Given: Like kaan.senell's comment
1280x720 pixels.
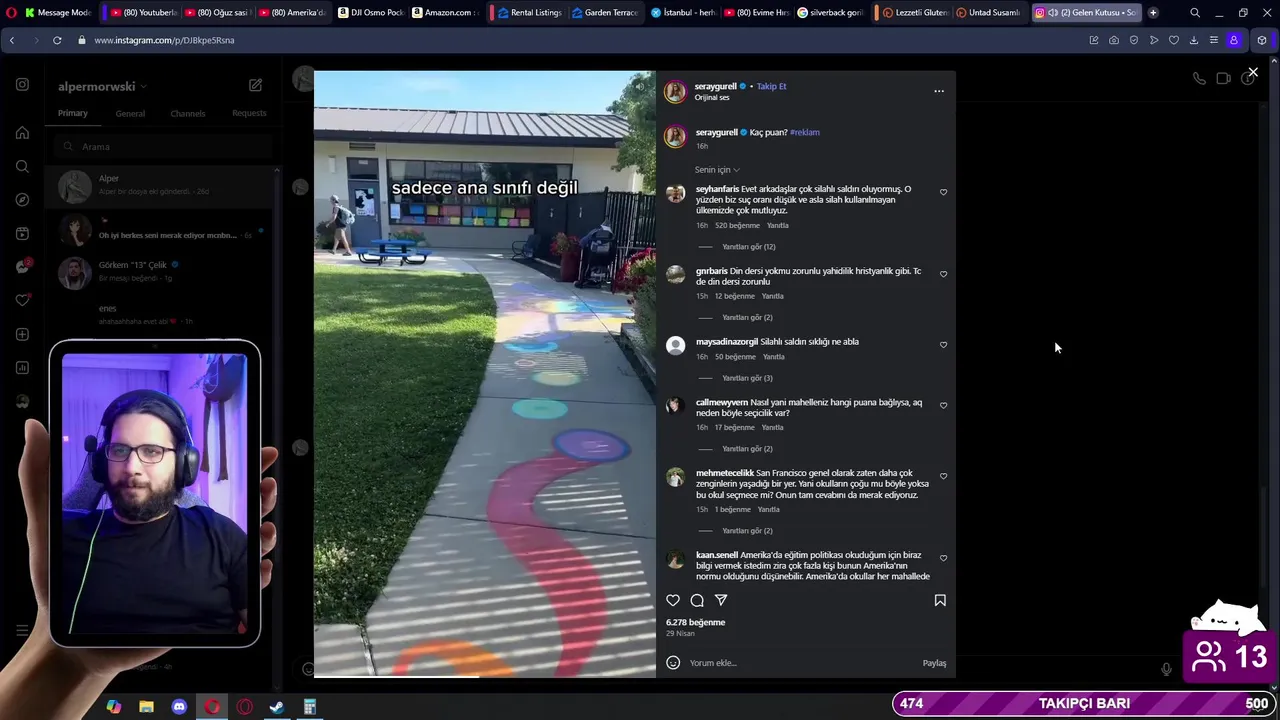Looking at the screenshot, I should point(943,559).
